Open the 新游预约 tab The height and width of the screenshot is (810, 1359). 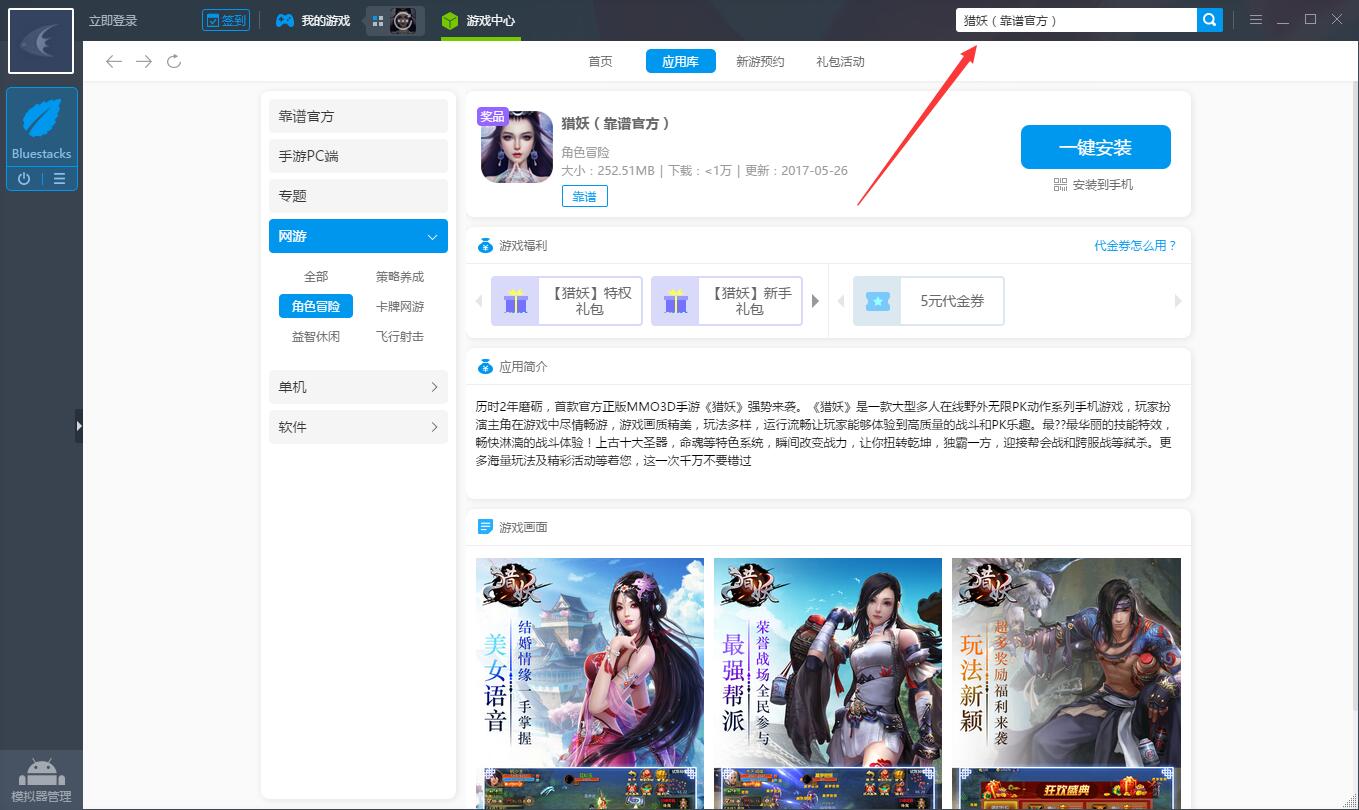[760, 62]
